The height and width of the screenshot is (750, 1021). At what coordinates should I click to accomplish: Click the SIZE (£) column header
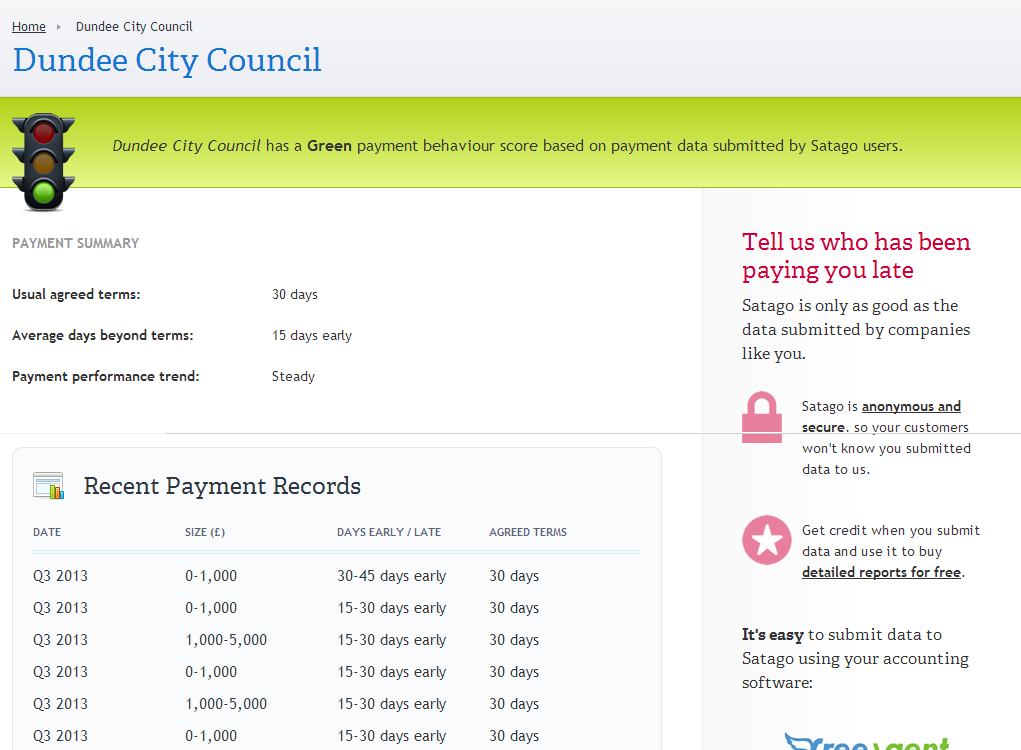pyautogui.click(x=204, y=532)
